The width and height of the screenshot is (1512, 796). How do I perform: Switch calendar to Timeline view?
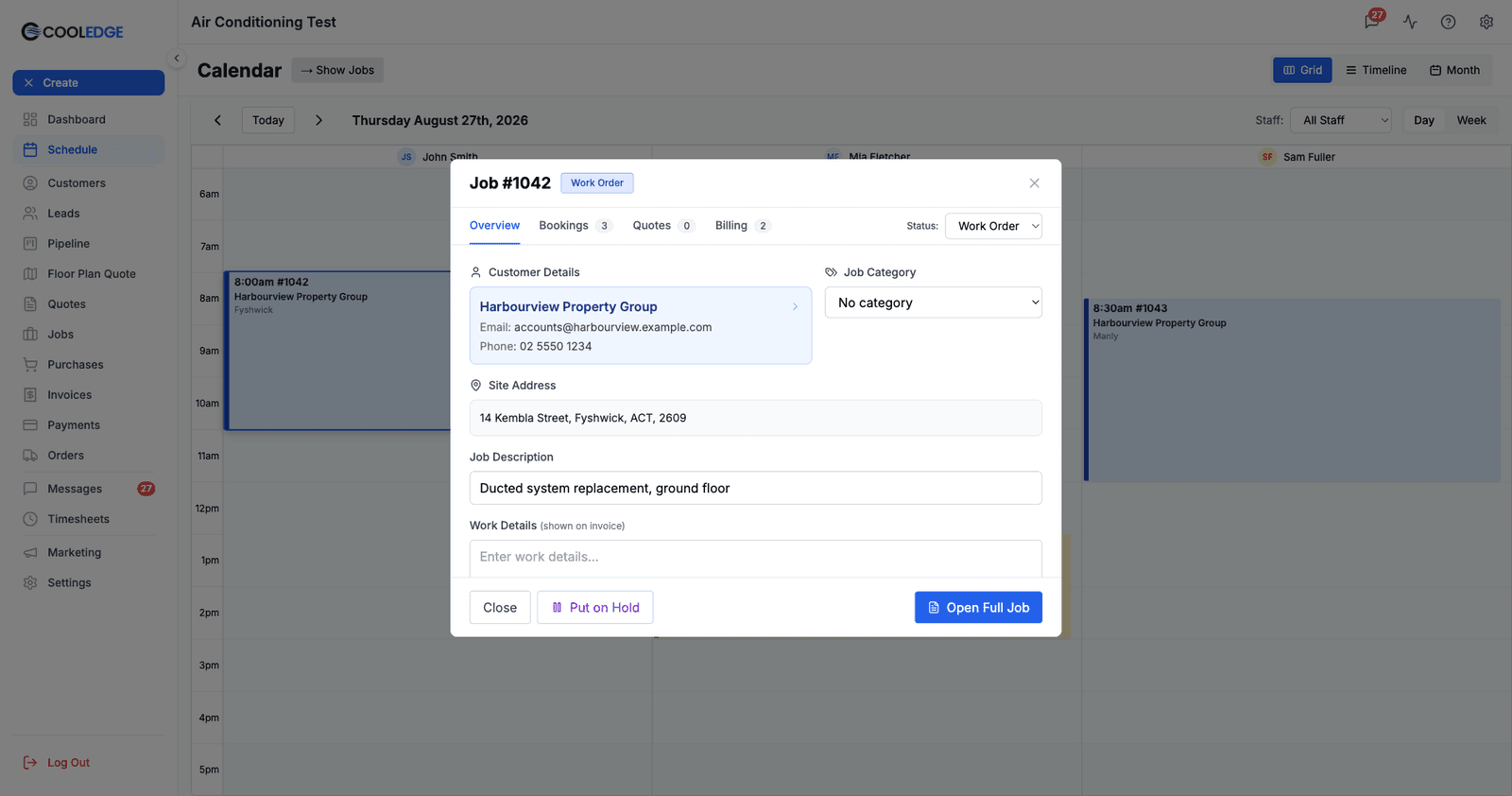(1376, 70)
